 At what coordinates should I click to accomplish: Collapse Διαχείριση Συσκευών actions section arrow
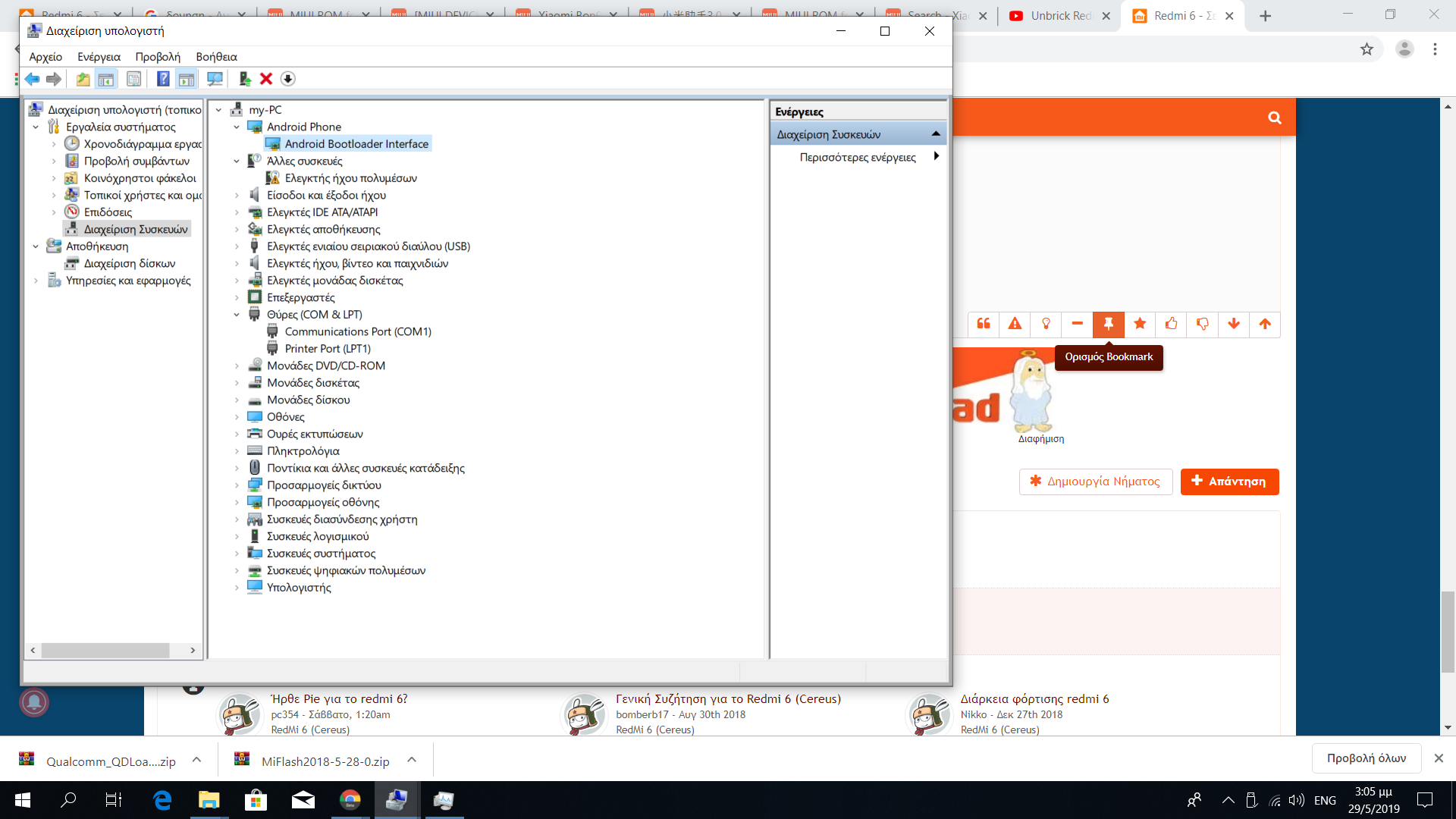pos(936,134)
